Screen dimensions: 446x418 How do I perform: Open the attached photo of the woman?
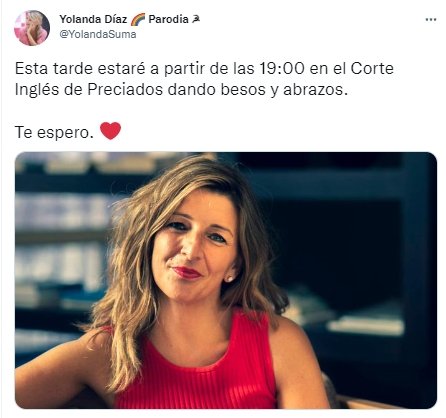pyautogui.click(x=226, y=280)
